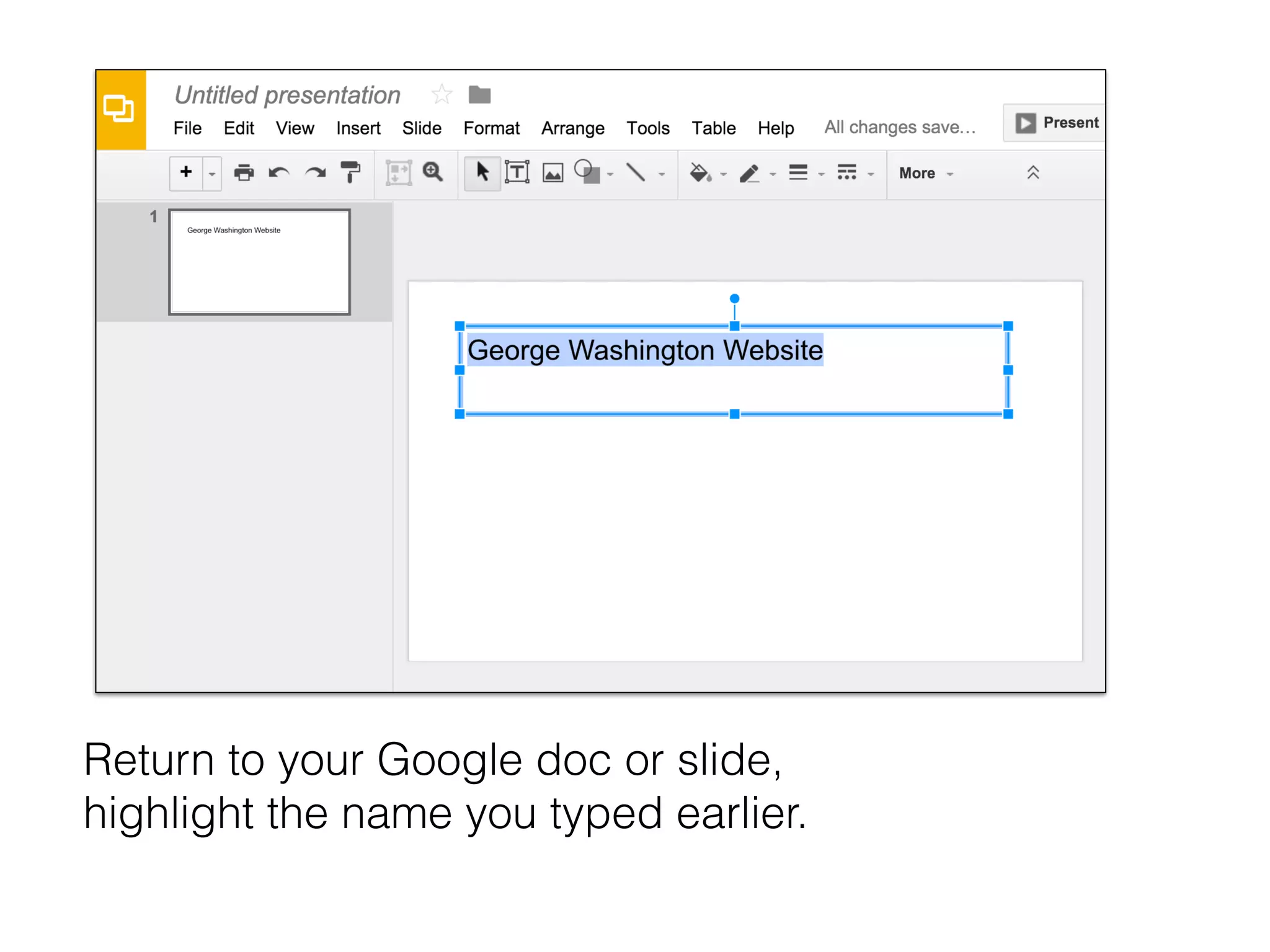Viewport: 1270px width, 952px height.
Task: Select the arrow cursor tool
Action: (482, 172)
